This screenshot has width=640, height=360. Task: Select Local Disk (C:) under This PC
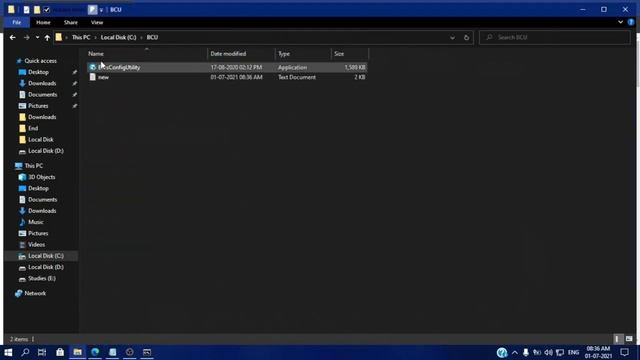[x=46, y=256]
